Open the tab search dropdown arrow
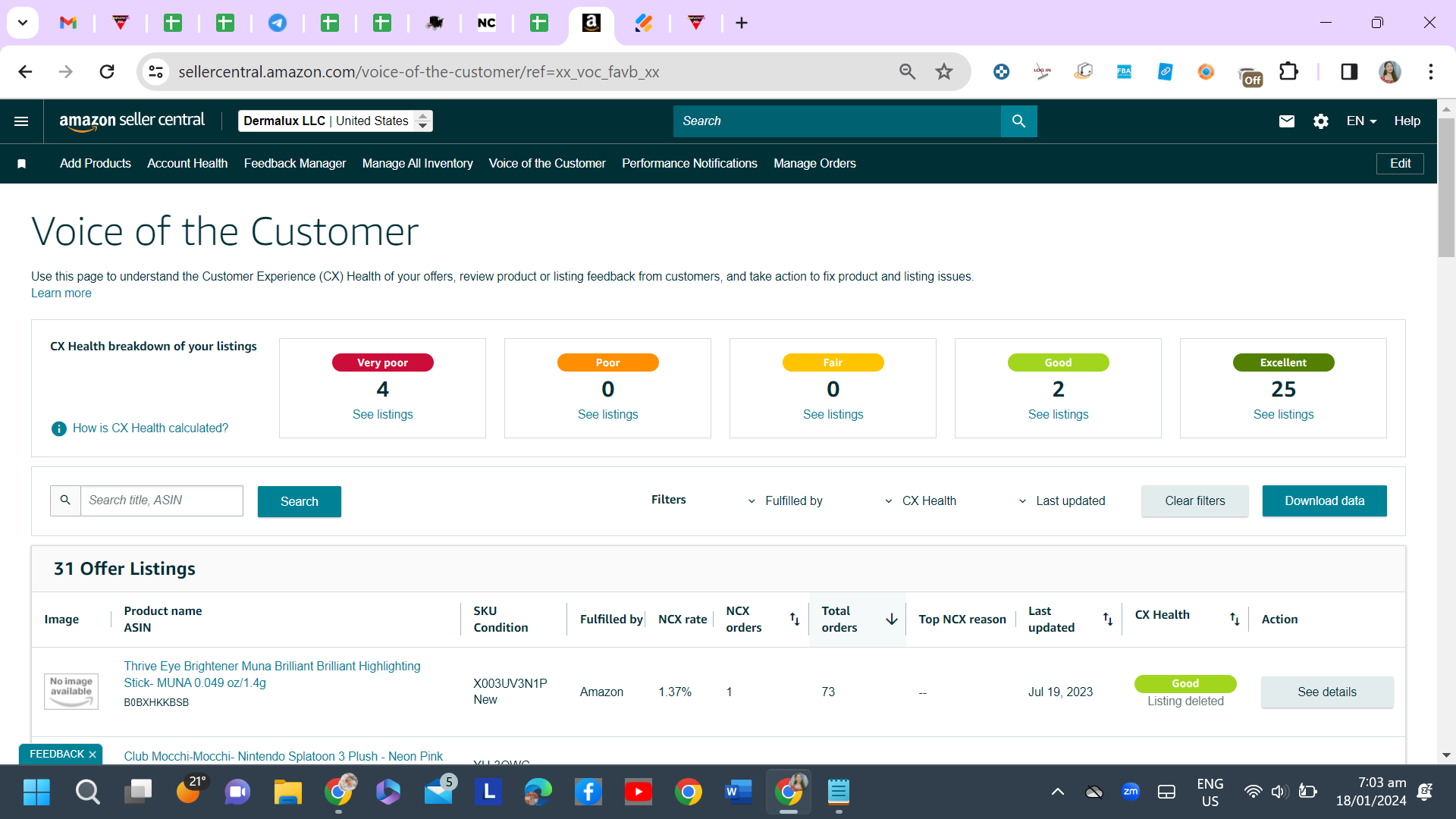 point(23,24)
